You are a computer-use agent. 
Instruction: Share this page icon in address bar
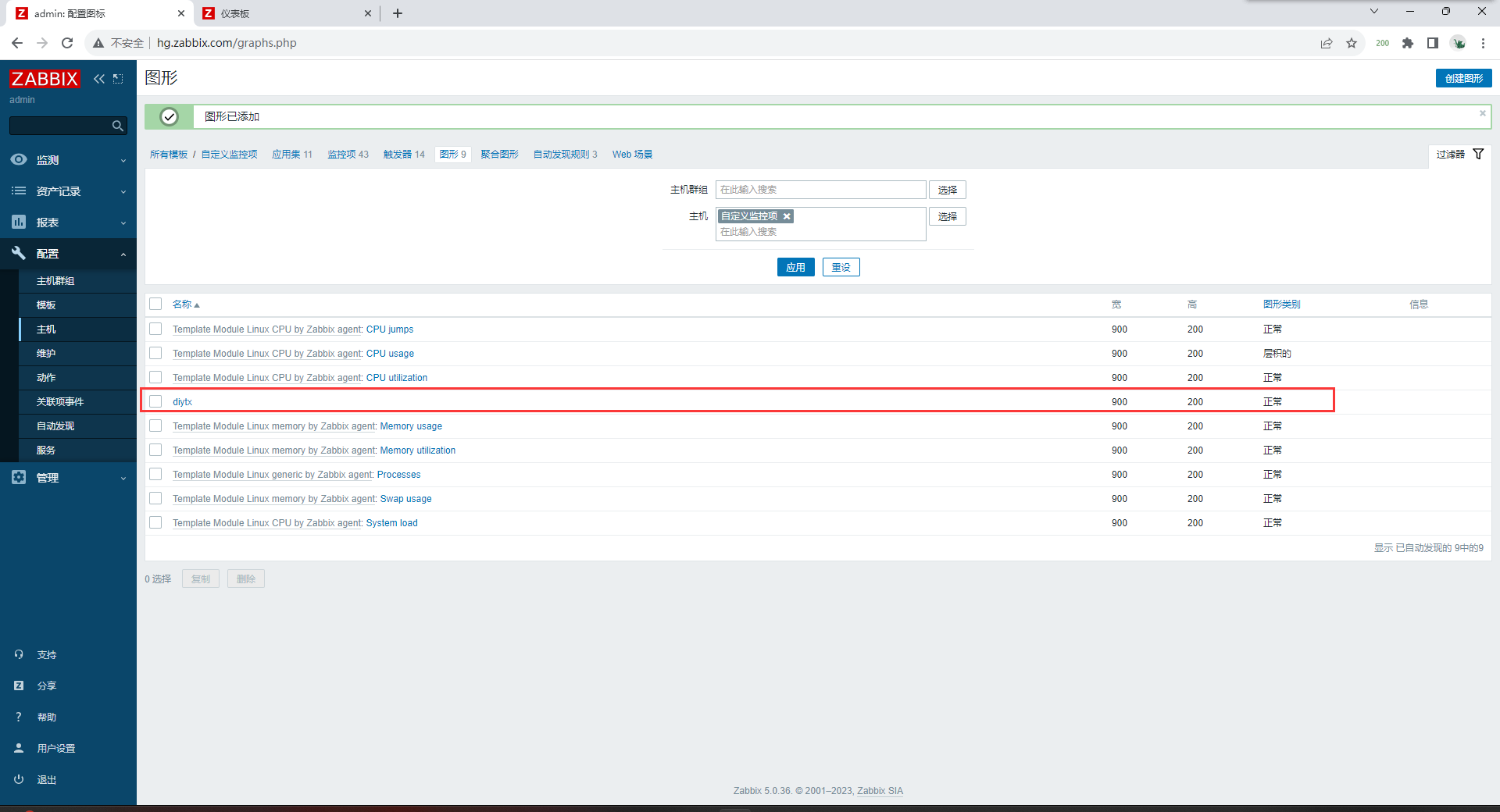(1327, 43)
